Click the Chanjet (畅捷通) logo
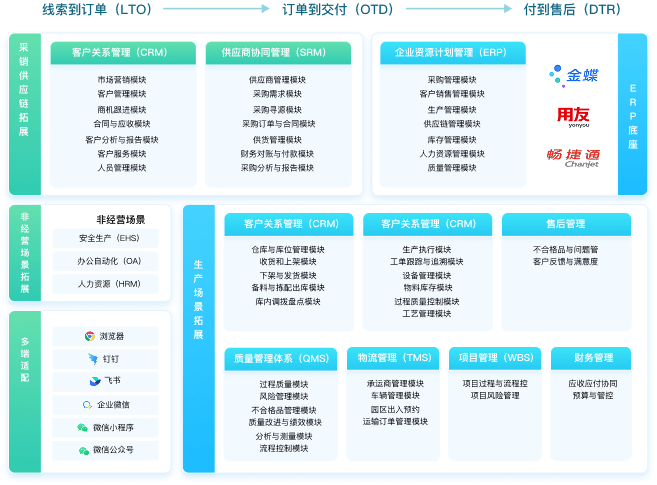The width and height of the screenshot is (657, 485). [574, 156]
